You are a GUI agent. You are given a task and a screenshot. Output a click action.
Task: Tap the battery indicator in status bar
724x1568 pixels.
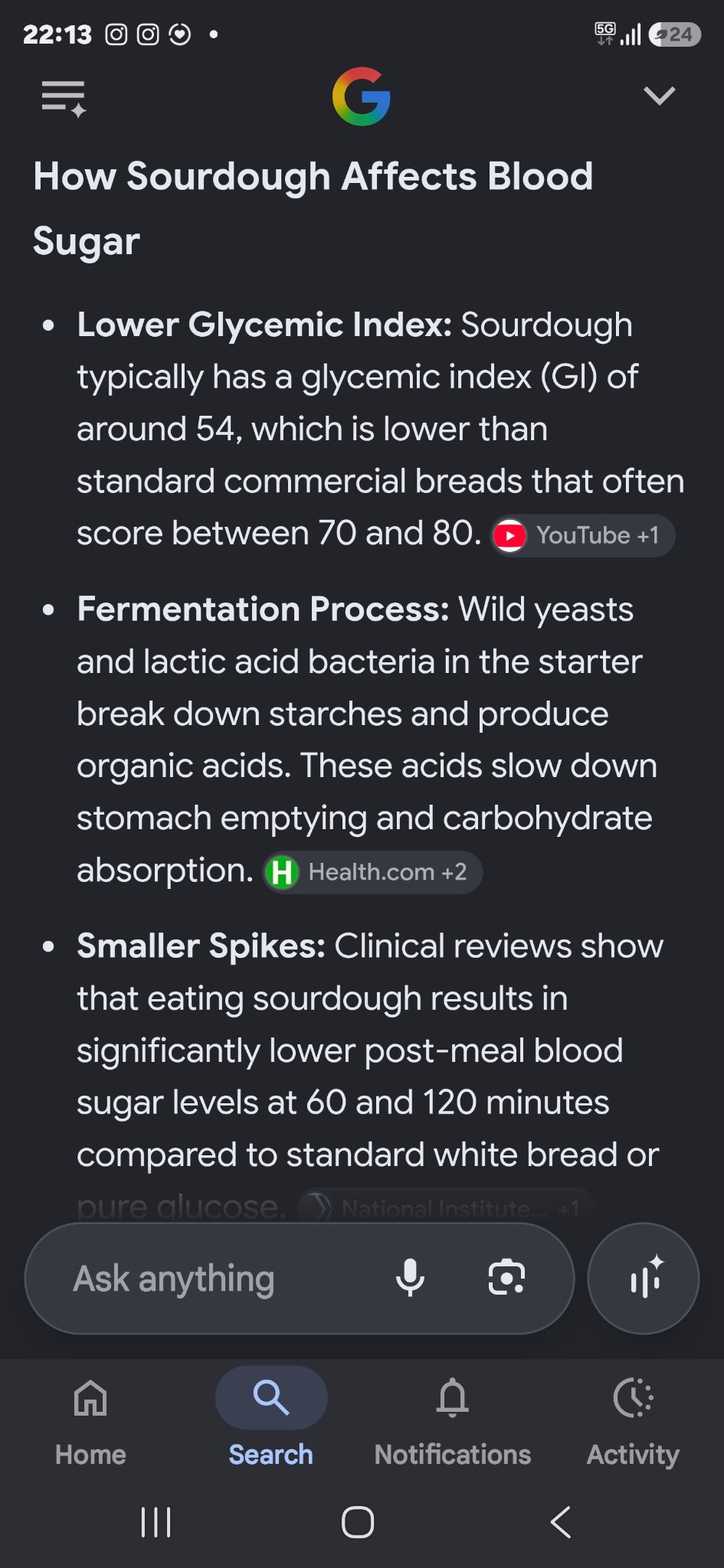(x=674, y=34)
